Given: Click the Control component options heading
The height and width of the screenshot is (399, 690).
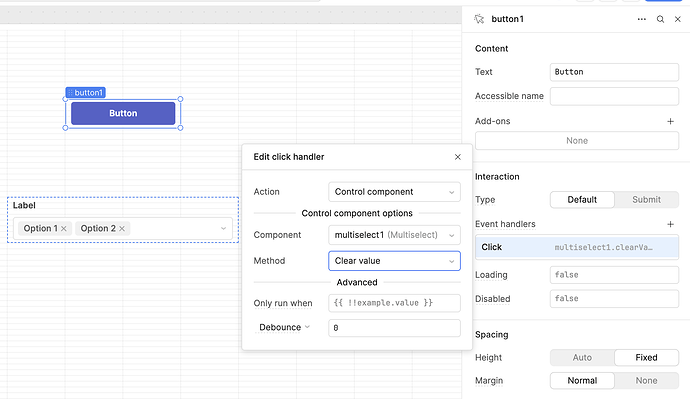Looking at the screenshot, I should 357,213.
